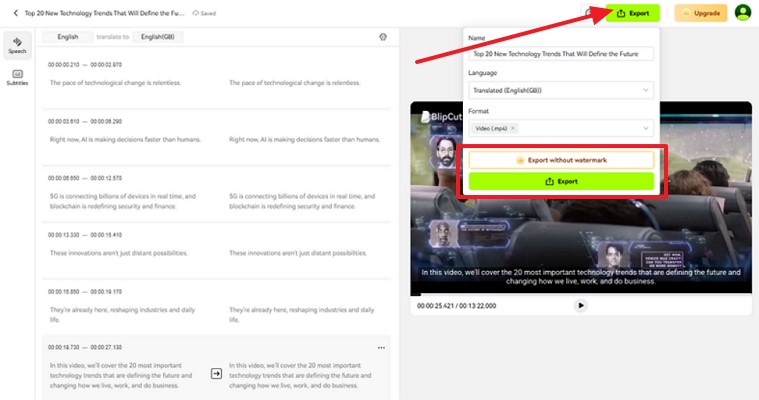Viewport: 759px width, 400px height.
Task: Click the top-bar Export button
Action: click(633, 13)
